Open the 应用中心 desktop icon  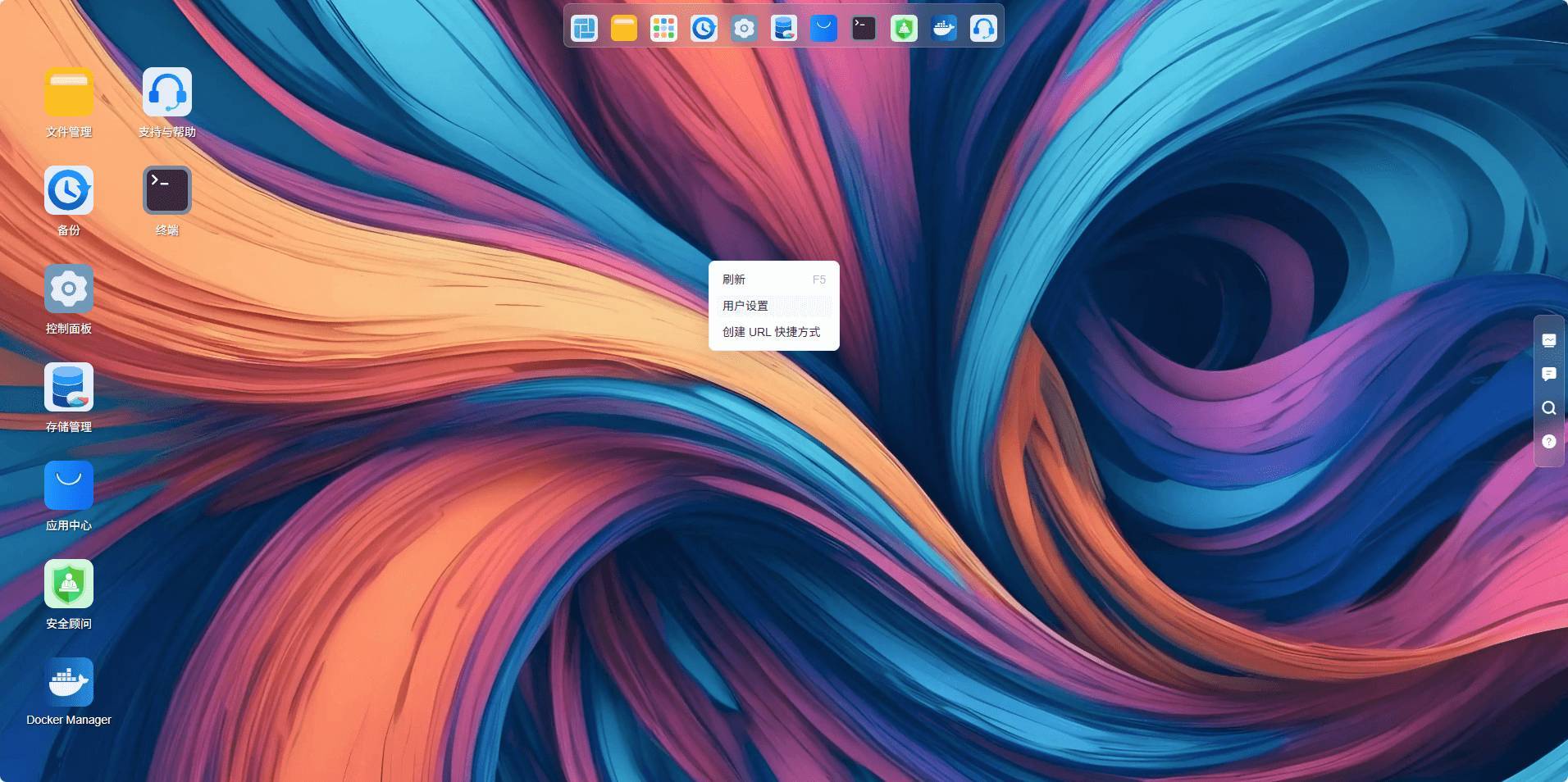coord(69,485)
